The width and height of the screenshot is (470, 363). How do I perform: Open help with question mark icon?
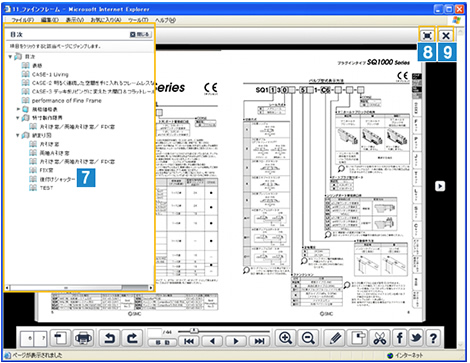click(x=433, y=338)
